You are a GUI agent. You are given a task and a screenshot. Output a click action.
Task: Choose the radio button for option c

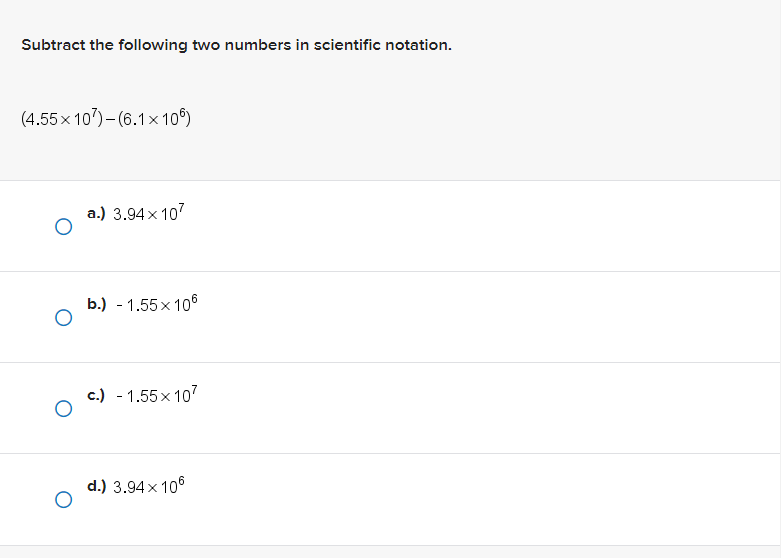click(63, 409)
